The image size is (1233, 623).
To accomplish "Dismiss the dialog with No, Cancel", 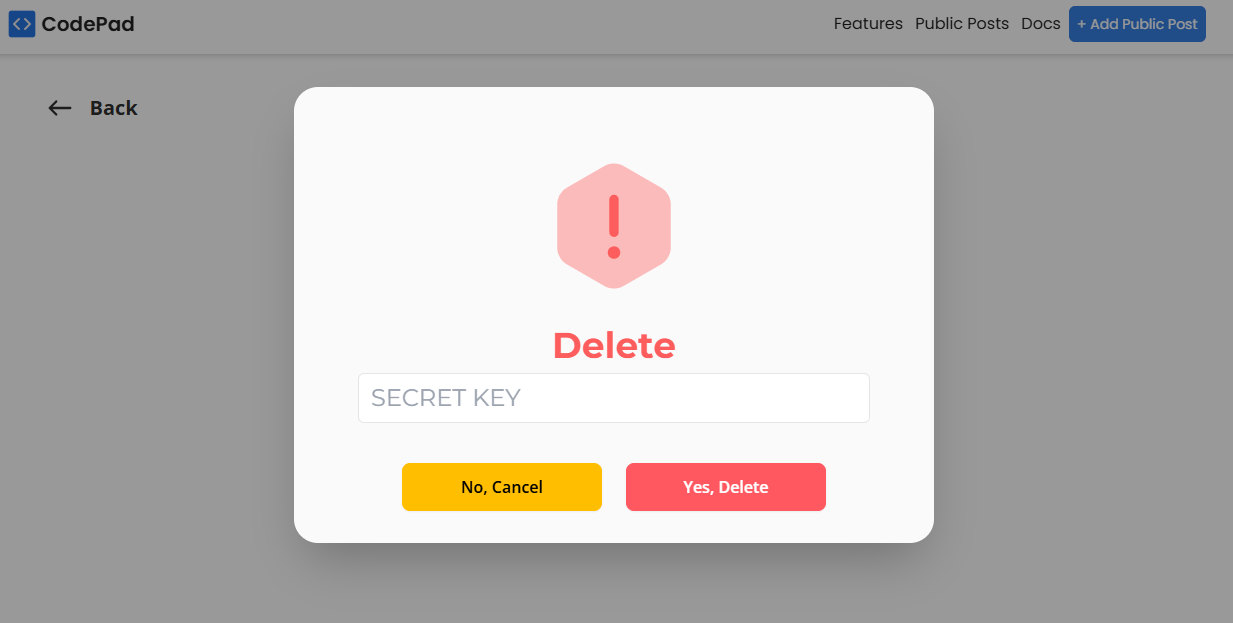I will (502, 487).
